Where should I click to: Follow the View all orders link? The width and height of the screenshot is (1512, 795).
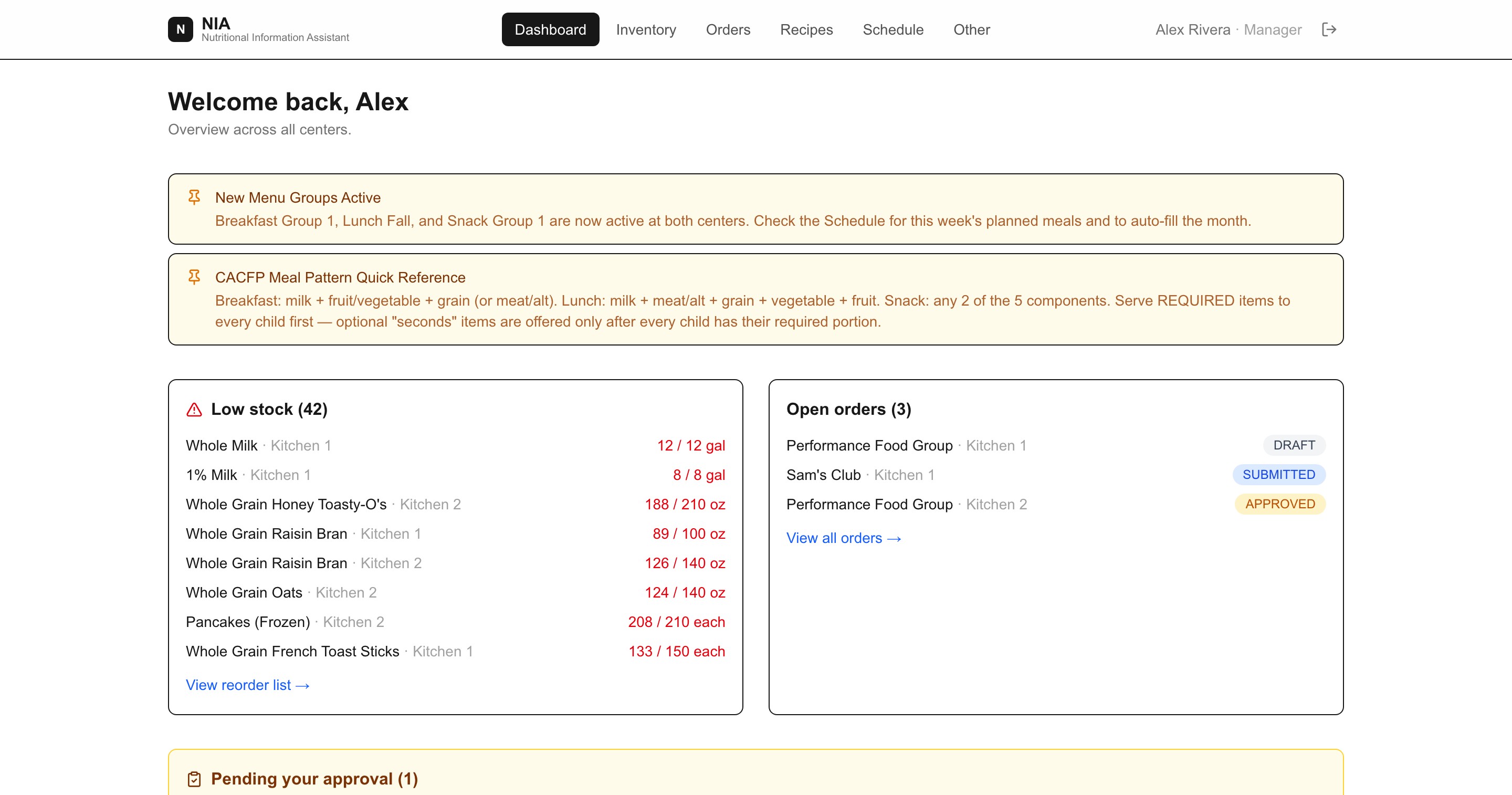(844, 538)
